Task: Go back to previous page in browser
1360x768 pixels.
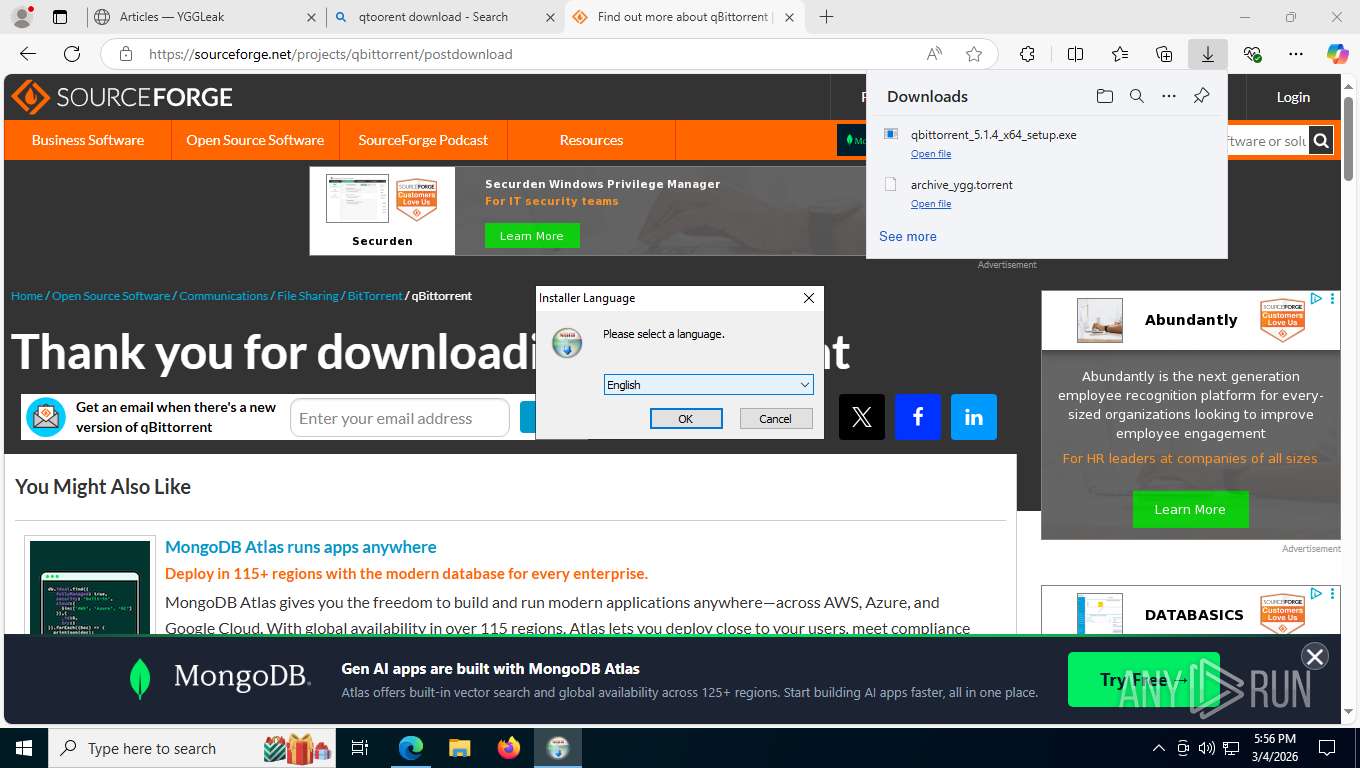Action: pos(28,54)
